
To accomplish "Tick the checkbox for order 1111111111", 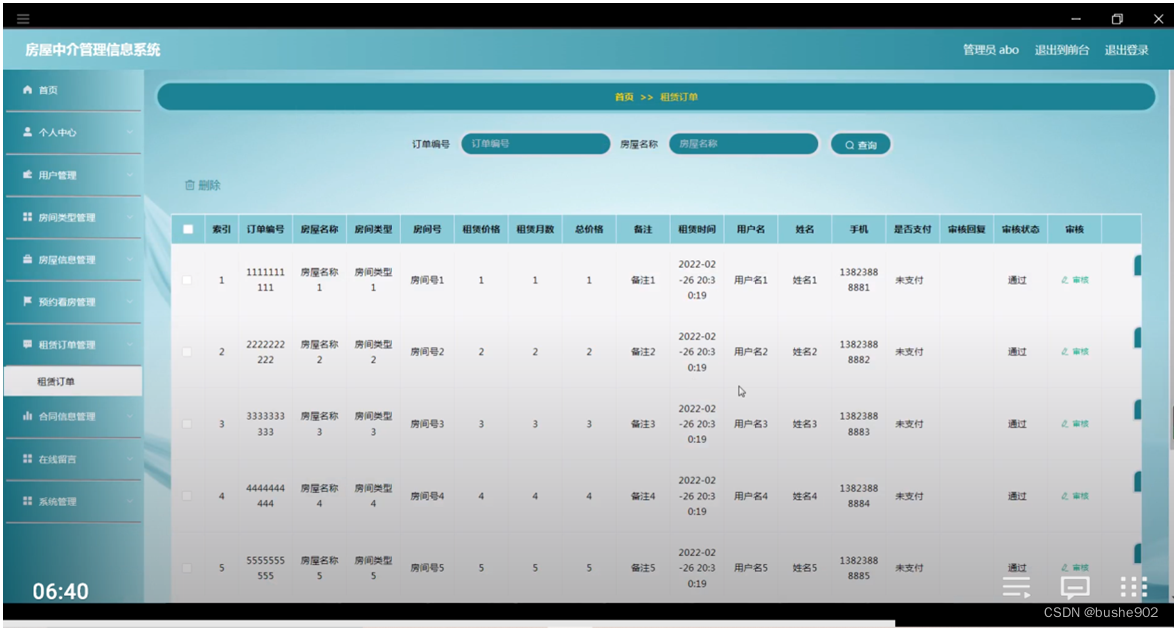I will 187,280.
